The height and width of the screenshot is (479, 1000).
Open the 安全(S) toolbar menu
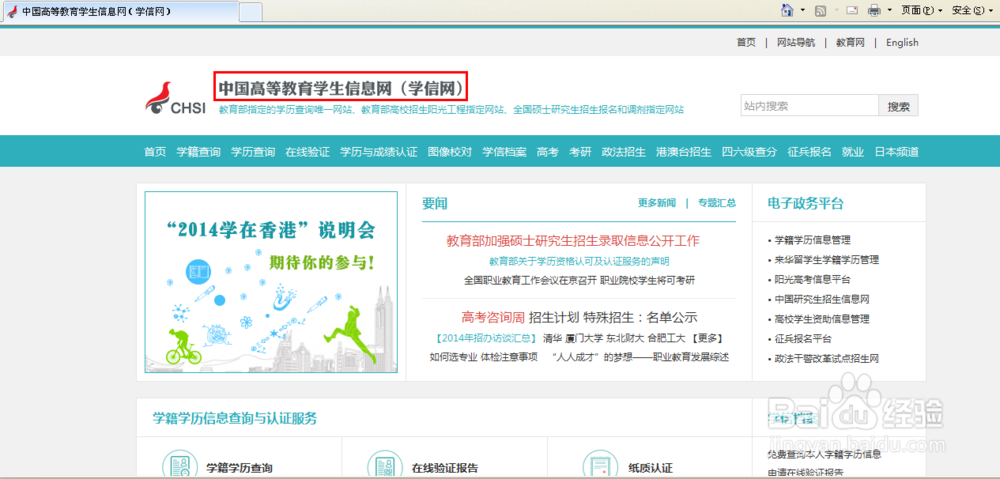[x=972, y=10]
